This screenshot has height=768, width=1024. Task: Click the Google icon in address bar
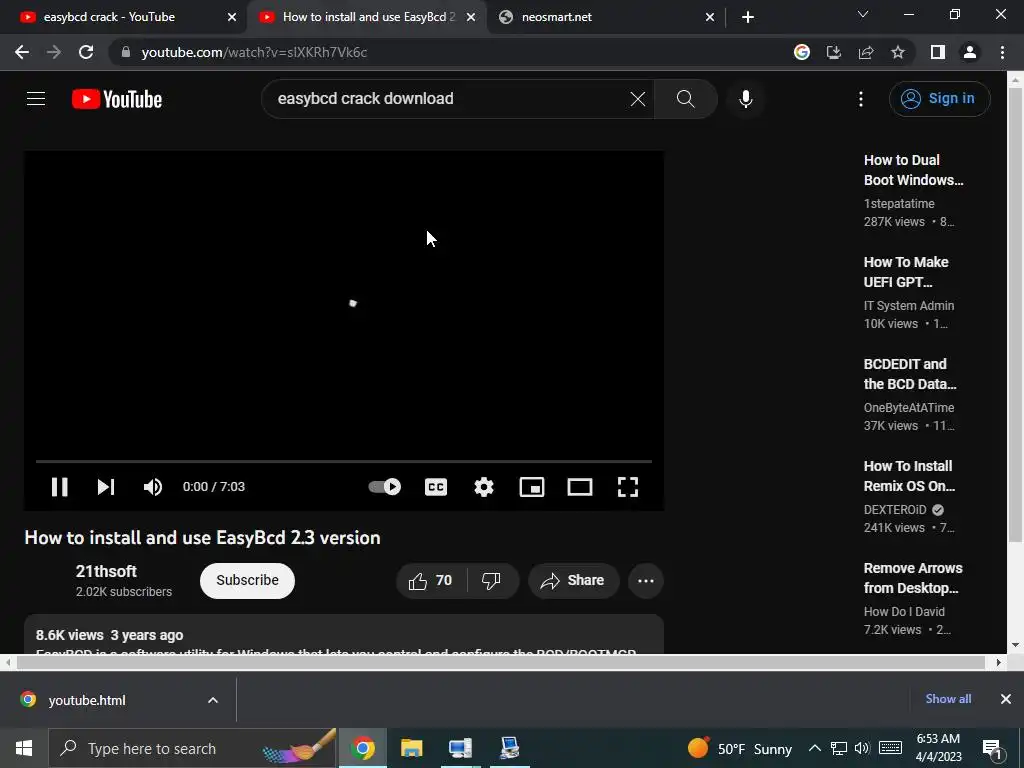[x=801, y=52]
